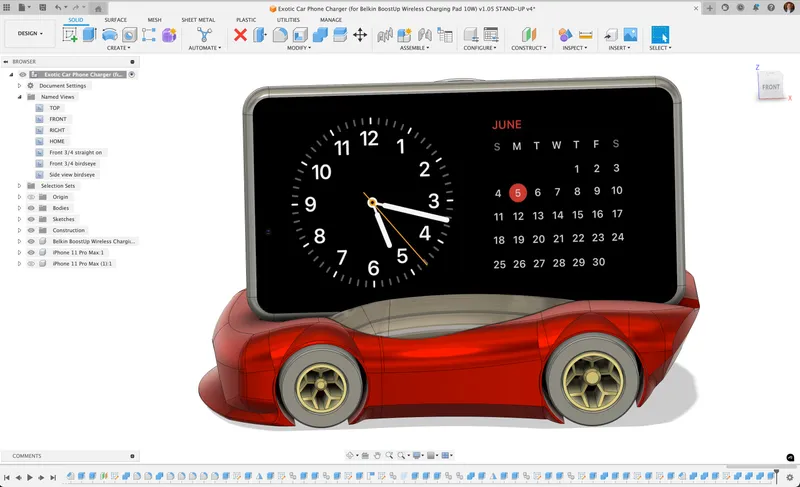Click the Create Sketch tool icon

(x=70, y=35)
